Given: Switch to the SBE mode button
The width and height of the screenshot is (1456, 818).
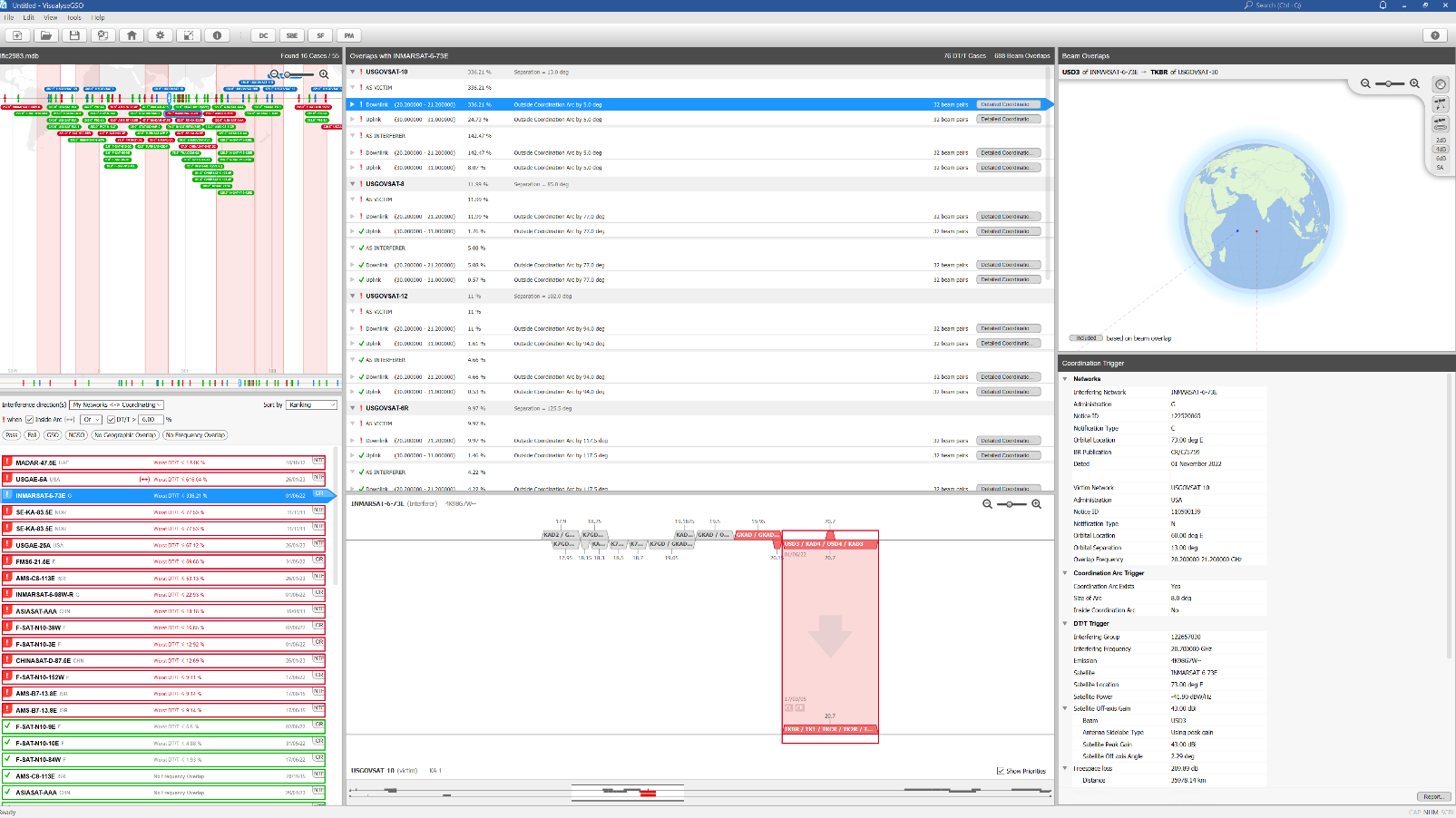Looking at the screenshot, I should click(291, 35).
